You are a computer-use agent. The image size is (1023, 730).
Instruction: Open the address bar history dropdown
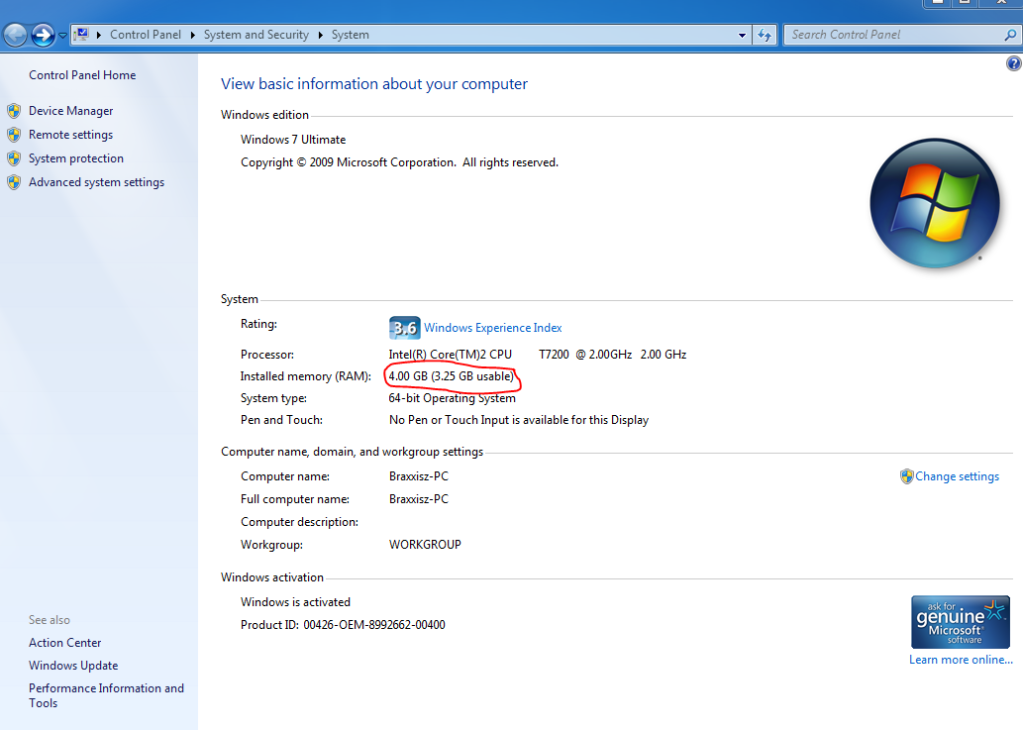pos(742,35)
